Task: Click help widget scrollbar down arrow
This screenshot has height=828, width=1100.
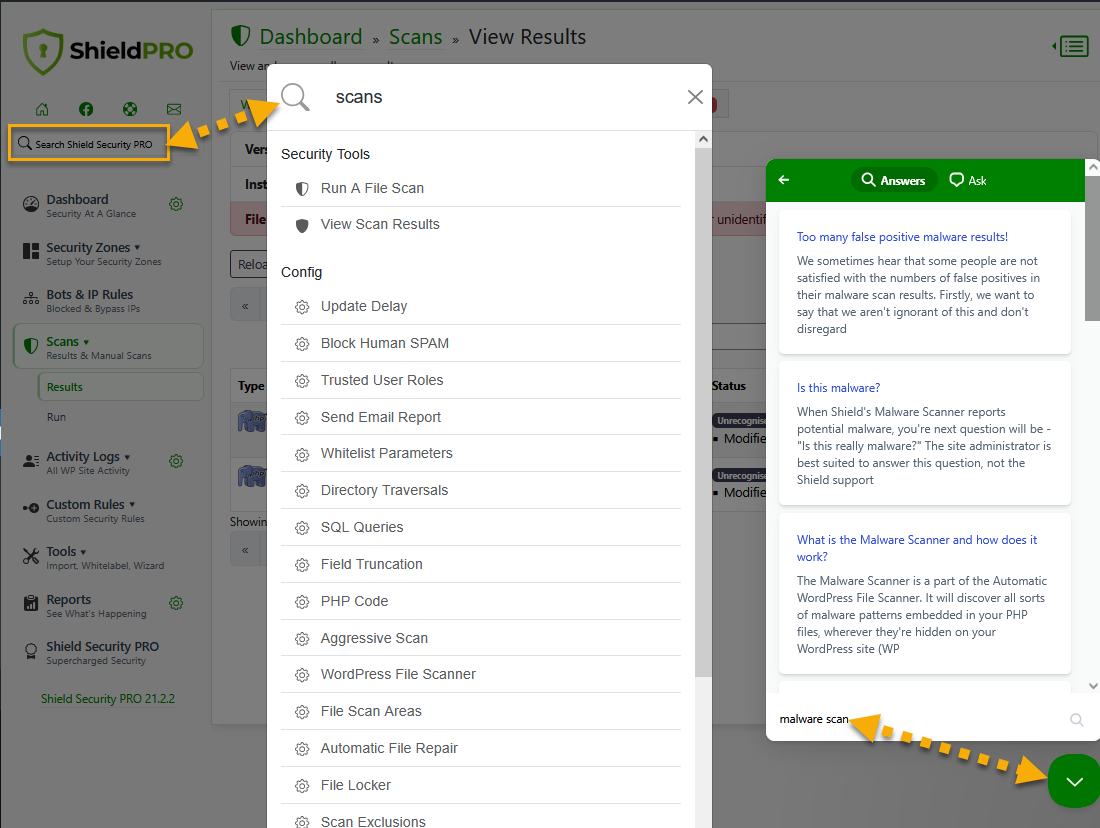Action: pos(1093,686)
